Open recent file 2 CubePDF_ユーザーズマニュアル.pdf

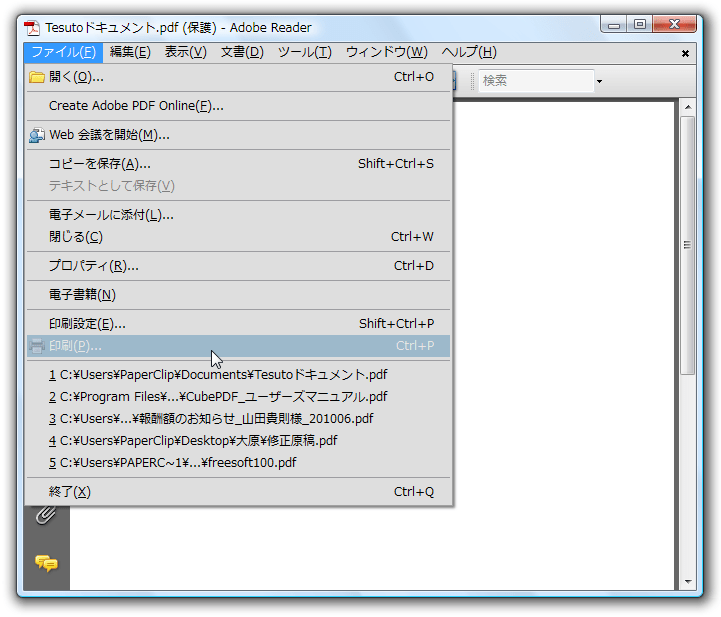click(238, 397)
